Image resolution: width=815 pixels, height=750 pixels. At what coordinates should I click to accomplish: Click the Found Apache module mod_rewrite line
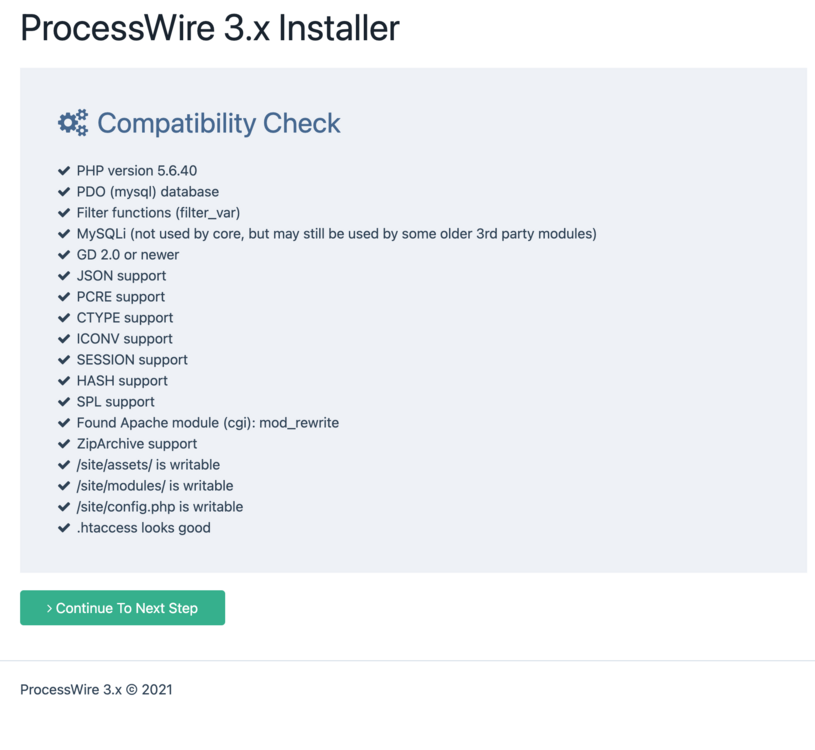207,423
